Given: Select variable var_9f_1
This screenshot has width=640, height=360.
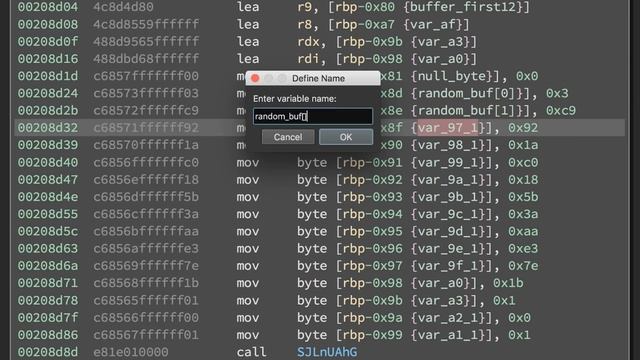Looking at the screenshot, I should point(447,266).
